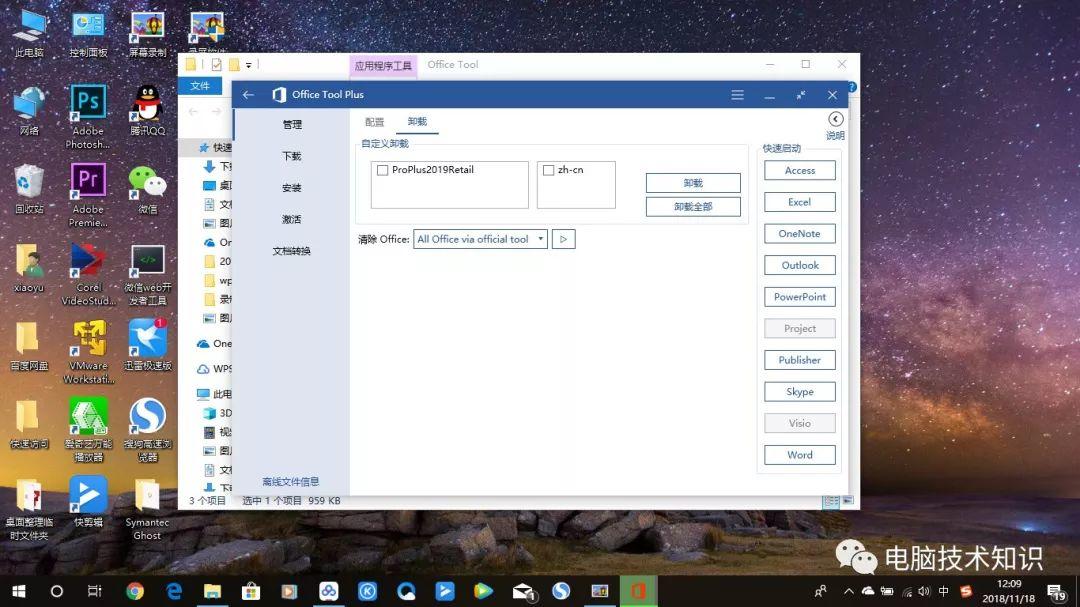Viewport: 1080px width, 607px height.
Task: Open the 腾讯QQ desktop shortcut
Action: point(147,110)
